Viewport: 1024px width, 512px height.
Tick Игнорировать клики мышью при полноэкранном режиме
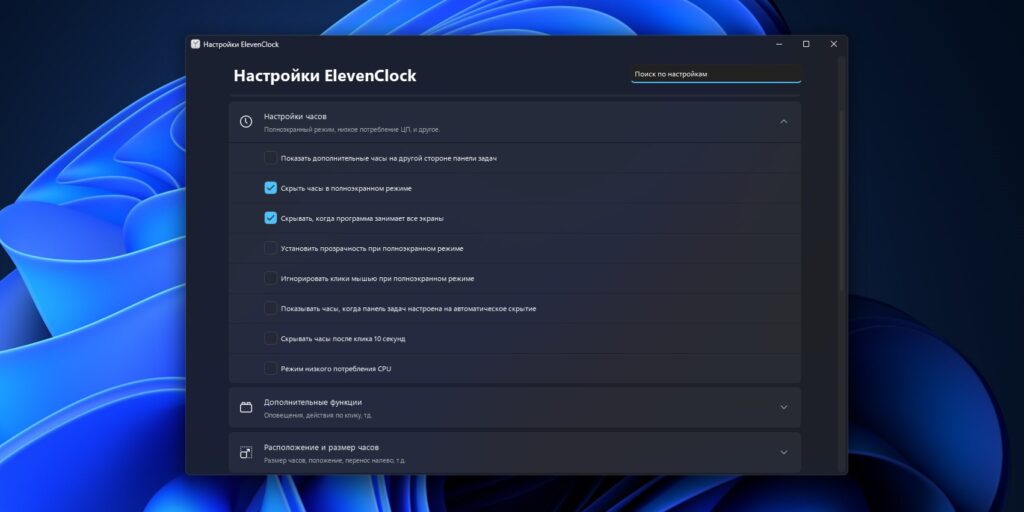[270, 278]
